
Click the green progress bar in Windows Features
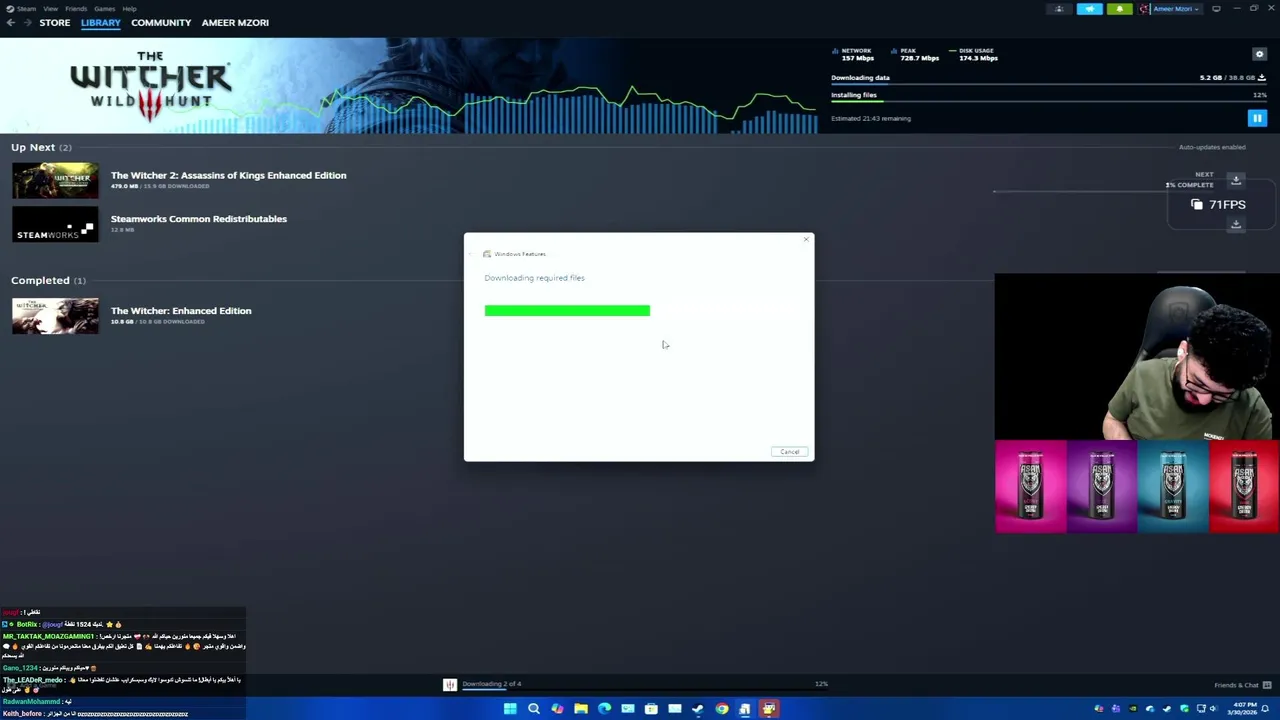(x=567, y=311)
